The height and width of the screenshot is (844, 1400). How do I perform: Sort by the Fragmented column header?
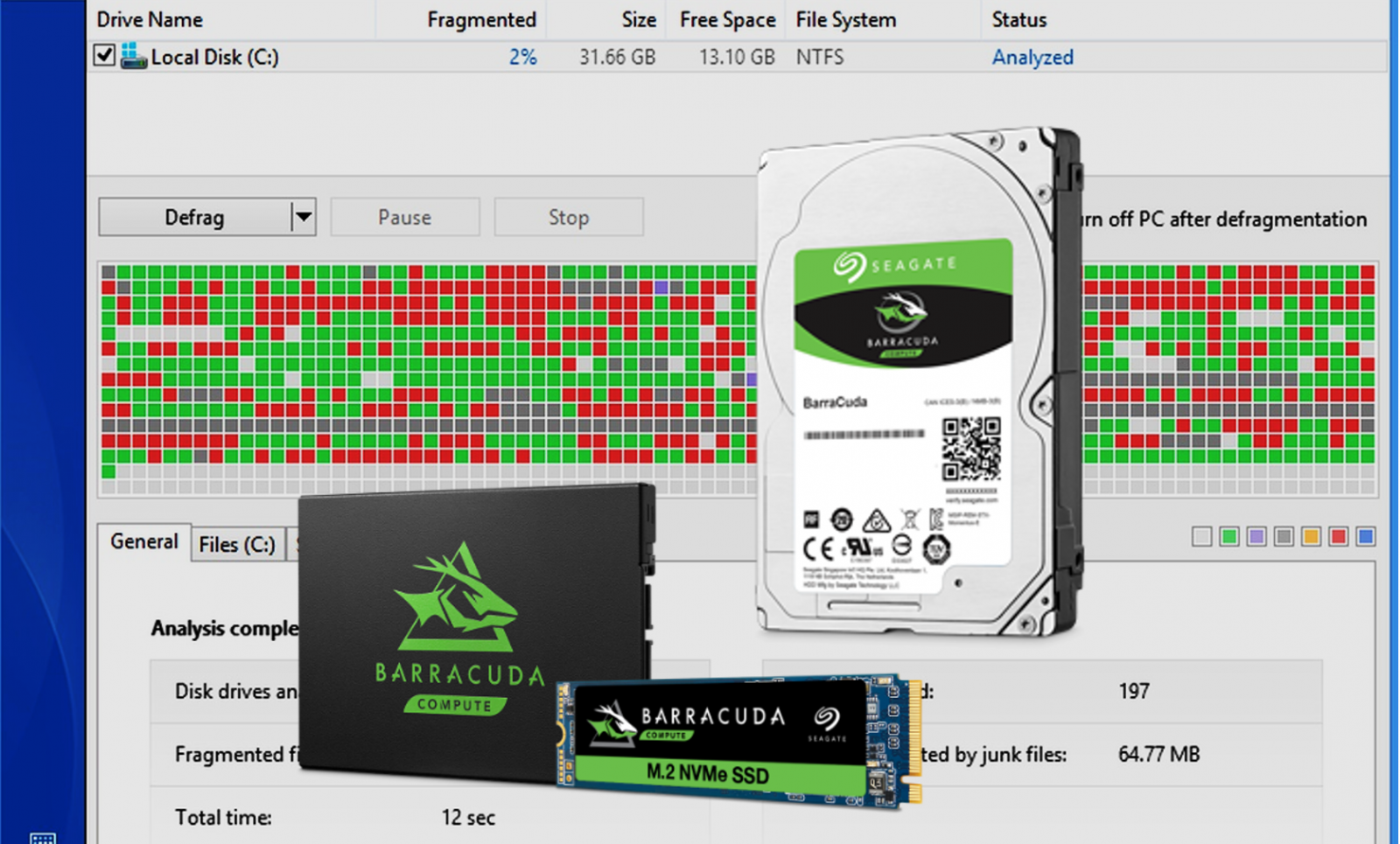pyautogui.click(x=481, y=19)
